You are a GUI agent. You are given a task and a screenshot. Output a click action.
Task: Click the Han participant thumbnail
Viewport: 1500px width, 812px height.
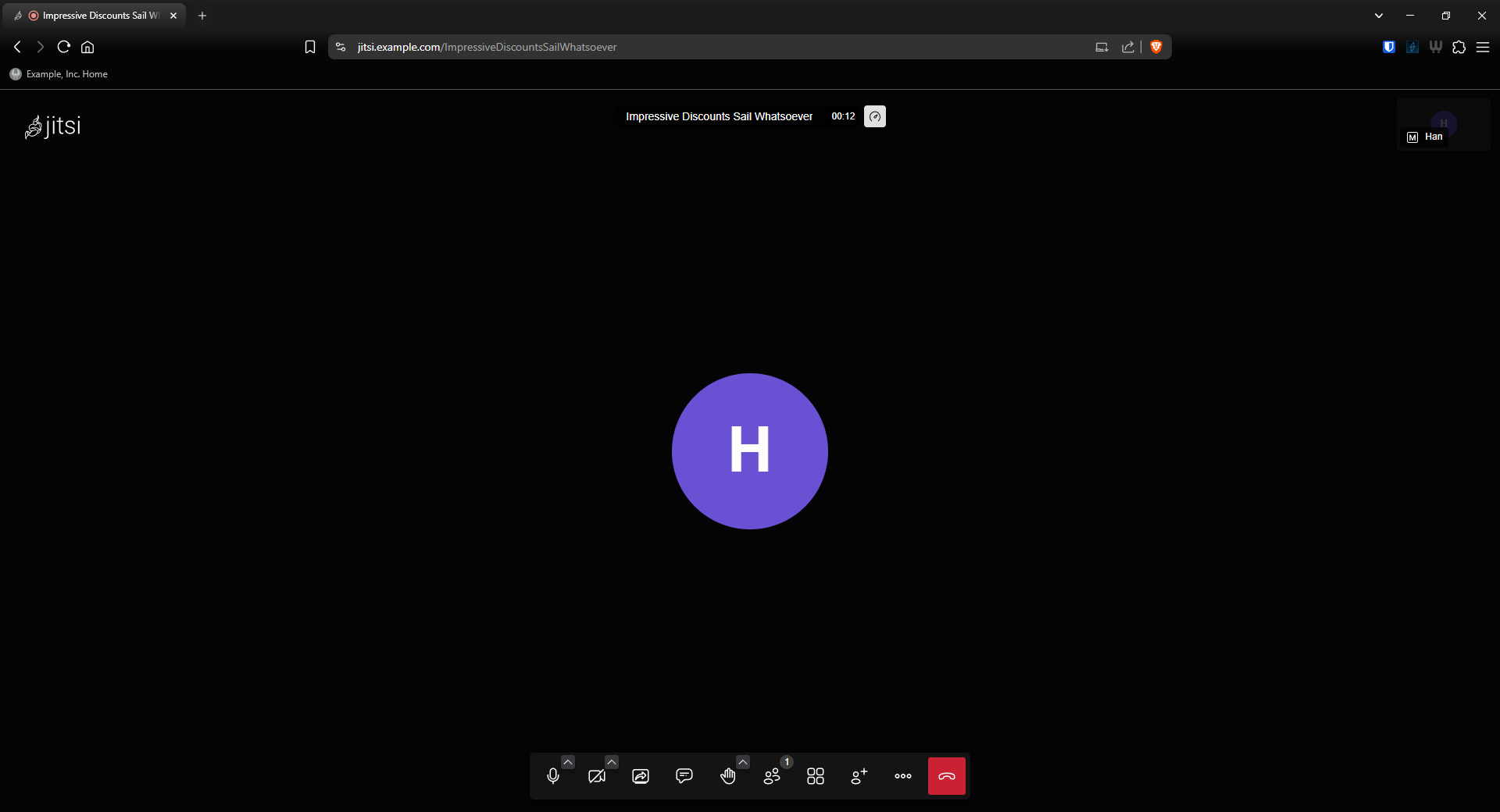[1443, 125]
